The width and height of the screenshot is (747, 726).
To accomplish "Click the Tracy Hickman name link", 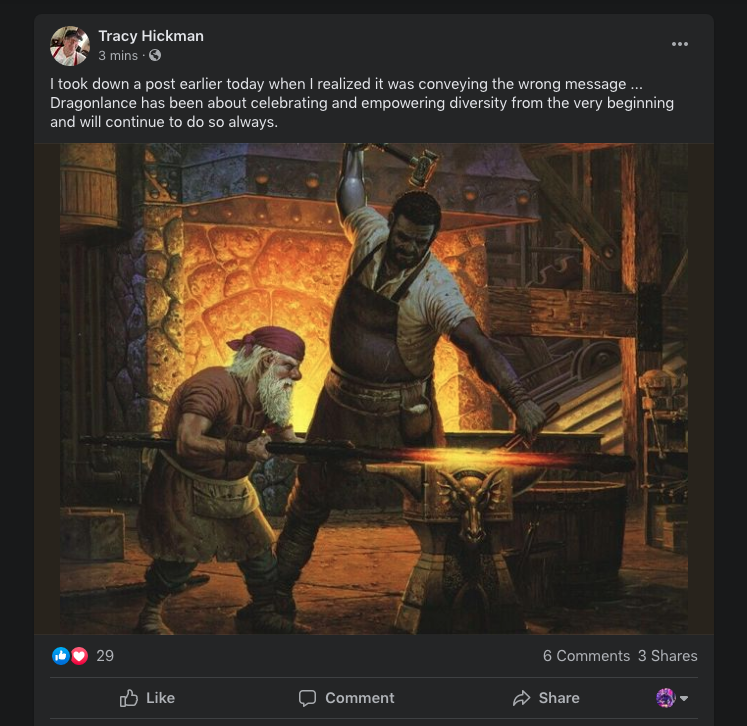I will point(151,36).
